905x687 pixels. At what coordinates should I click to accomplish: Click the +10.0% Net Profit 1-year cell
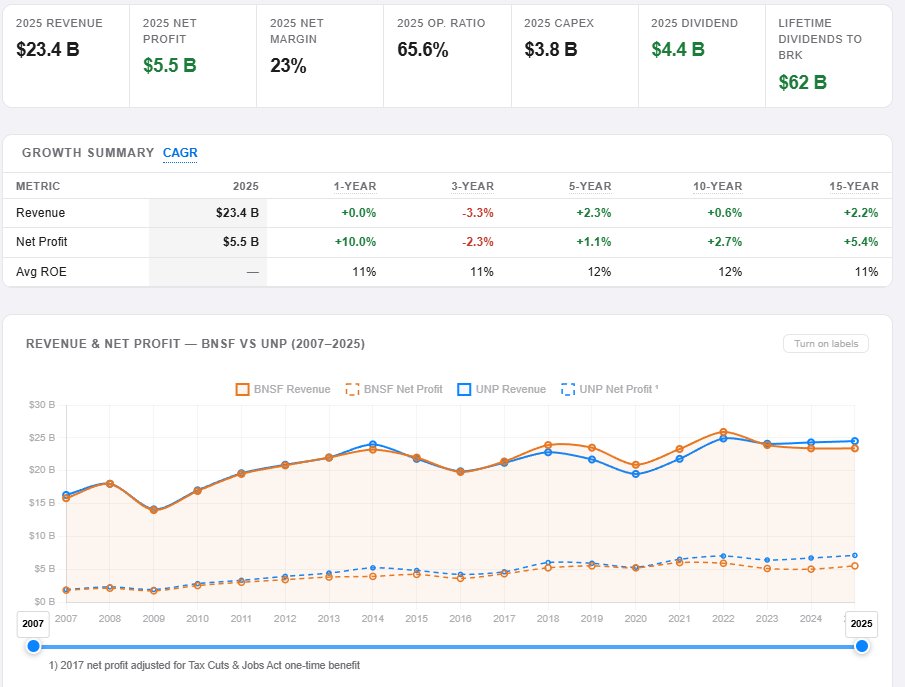point(355,242)
